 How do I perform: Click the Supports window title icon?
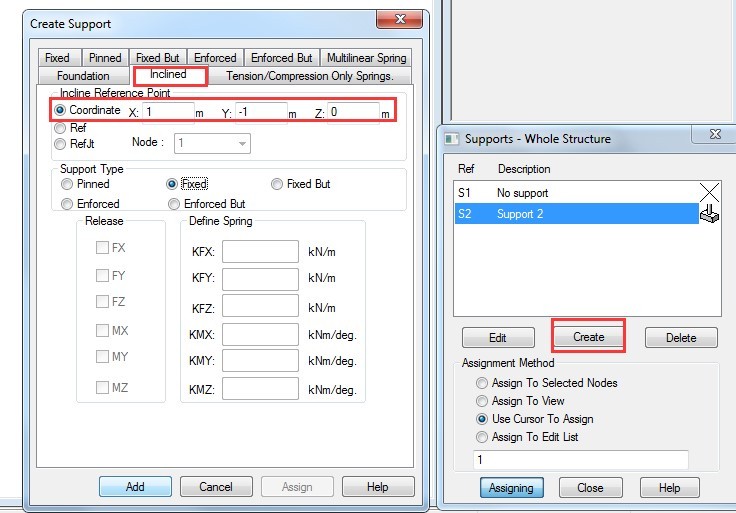452,139
